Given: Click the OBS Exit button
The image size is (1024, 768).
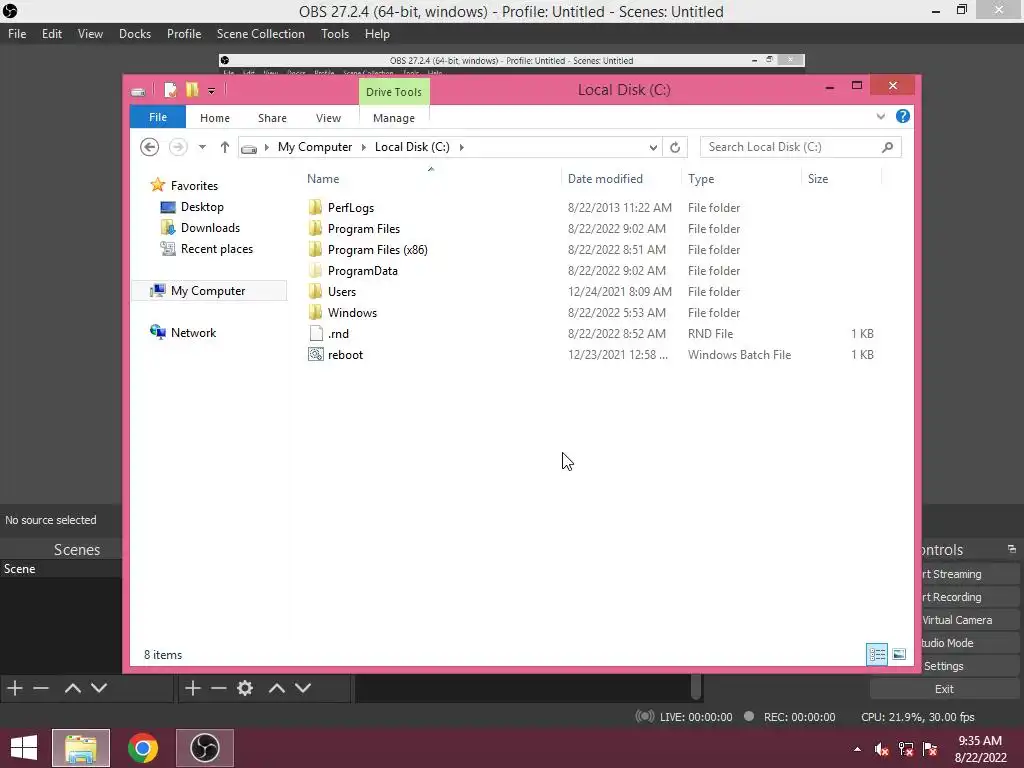Looking at the screenshot, I should pyautogui.click(x=944, y=689).
